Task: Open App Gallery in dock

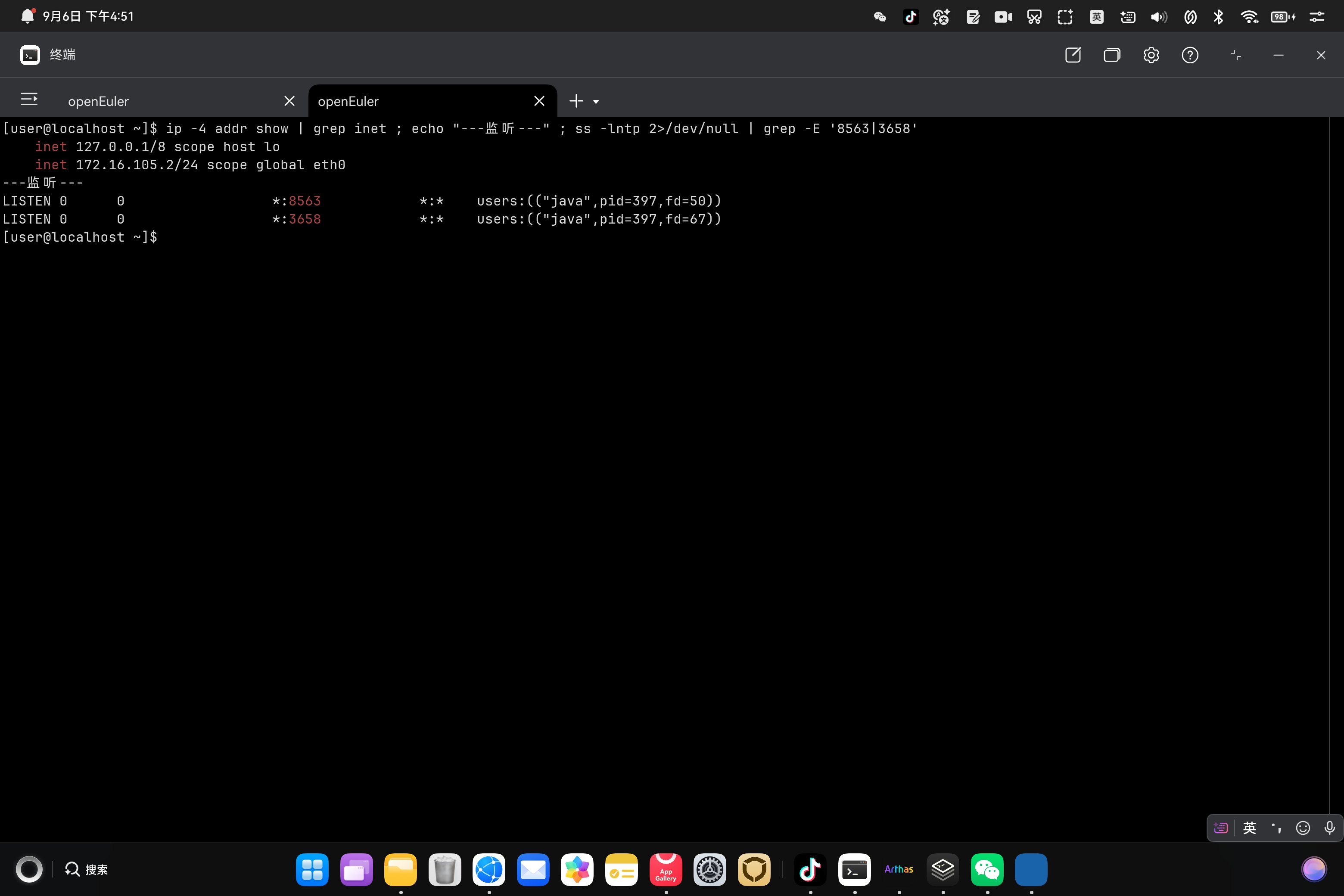Action: 666,869
